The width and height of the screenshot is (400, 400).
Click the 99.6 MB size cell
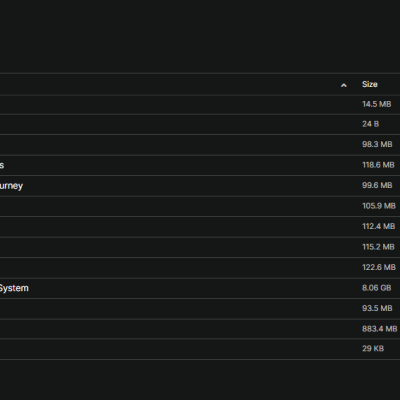point(377,185)
